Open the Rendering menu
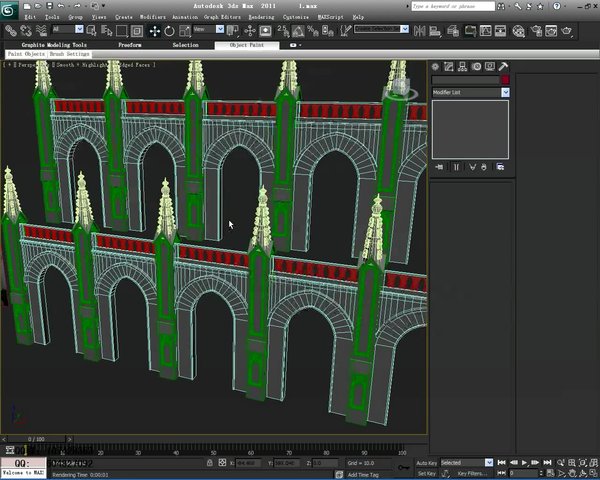The width and height of the screenshot is (600, 480). tap(261, 17)
